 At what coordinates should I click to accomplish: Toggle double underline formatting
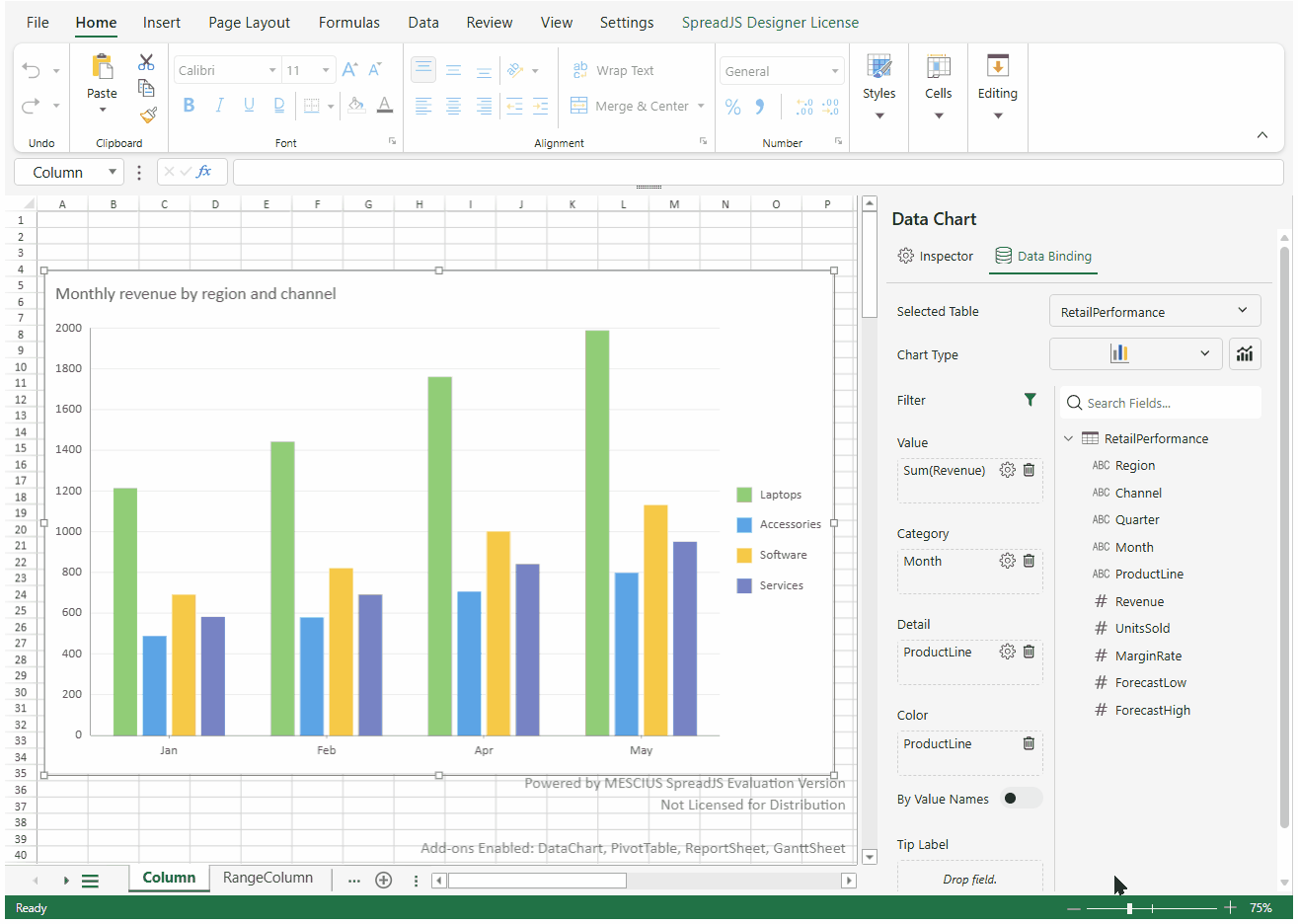(x=279, y=105)
